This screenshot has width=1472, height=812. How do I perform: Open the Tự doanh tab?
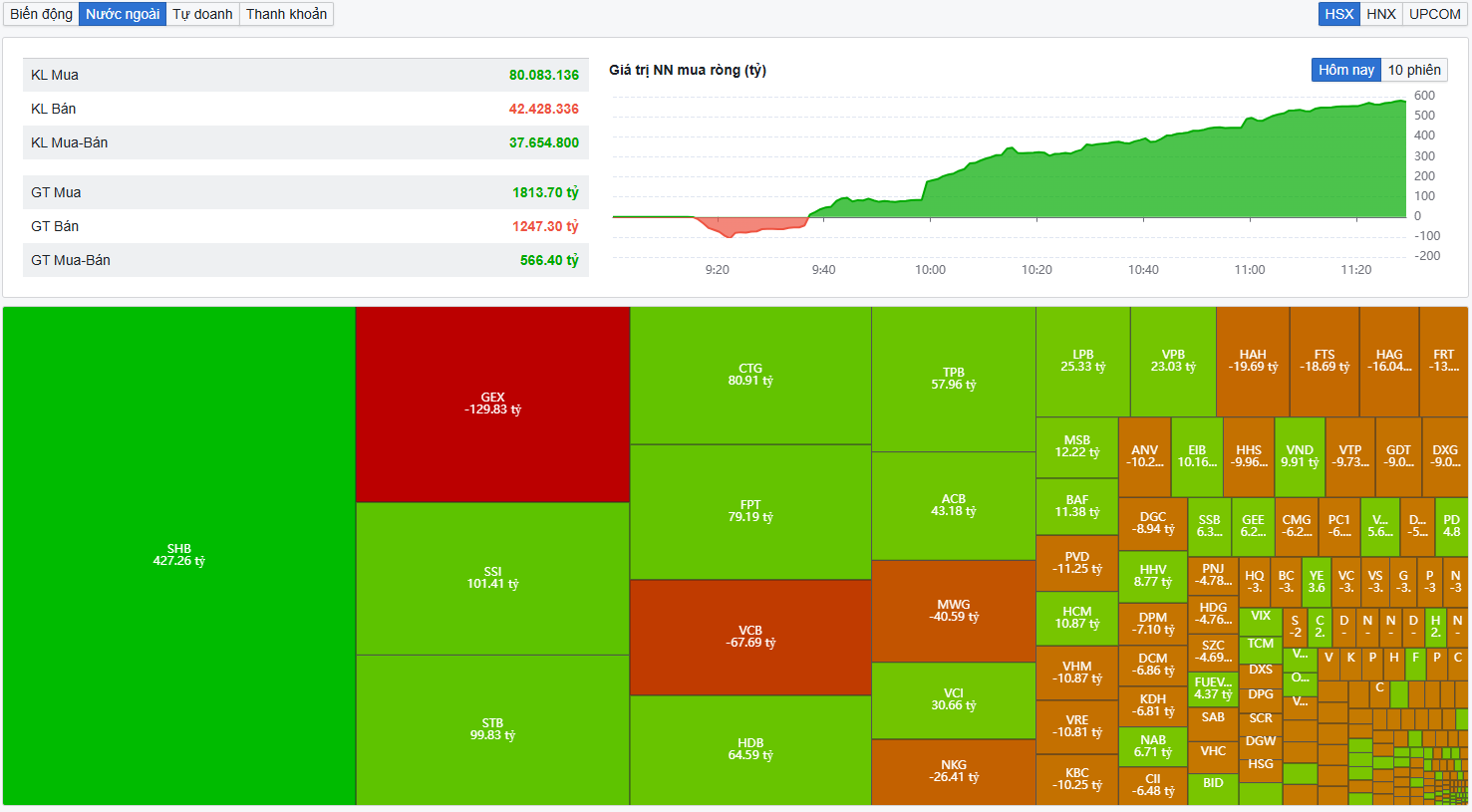coord(202,14)
